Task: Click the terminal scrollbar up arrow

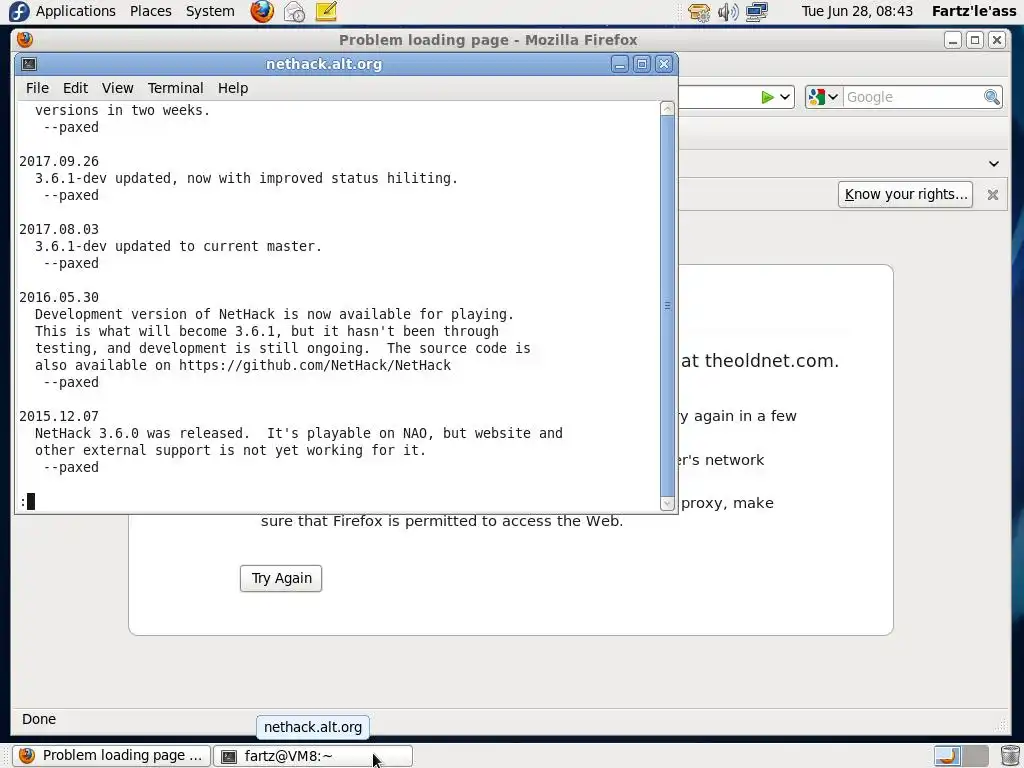Action: (667, 108)
